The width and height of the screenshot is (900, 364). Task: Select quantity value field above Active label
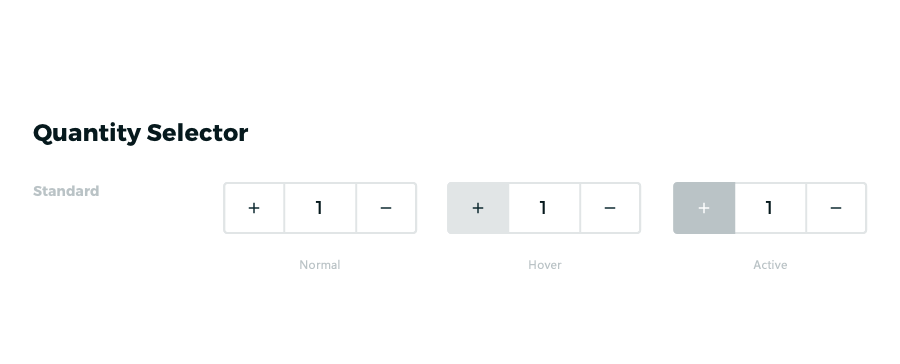[770, 208]
